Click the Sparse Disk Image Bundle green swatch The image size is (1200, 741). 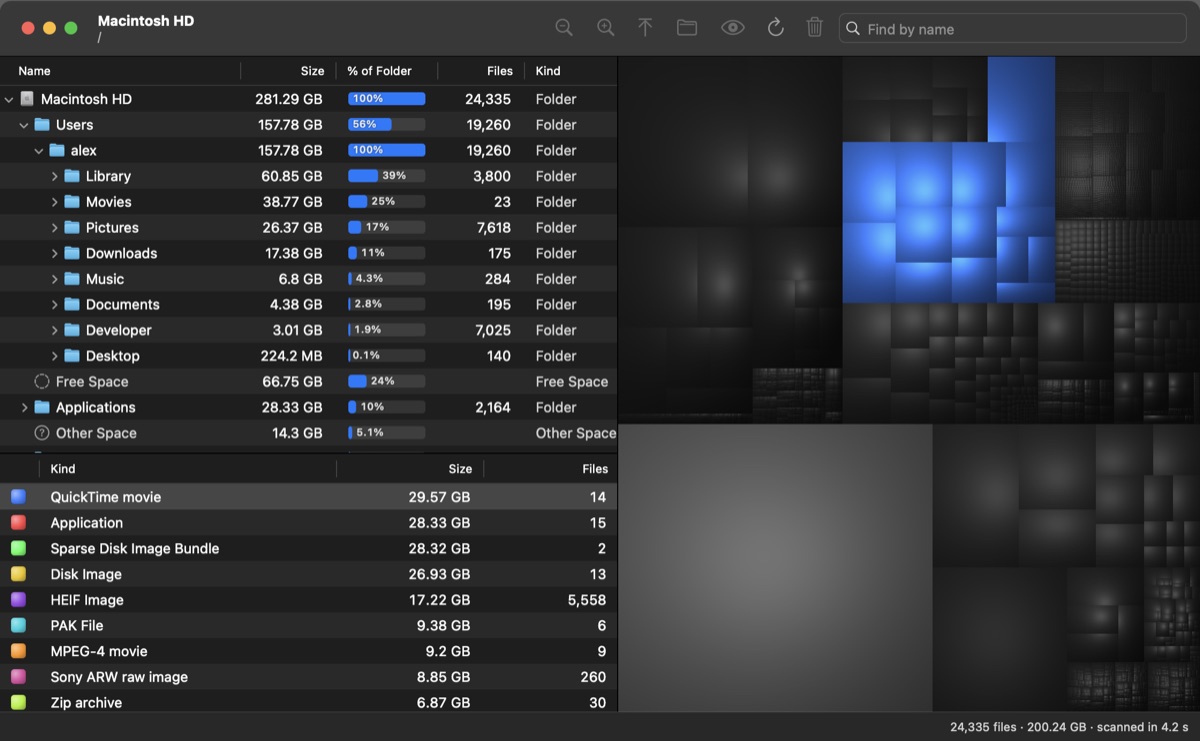(18, 548)
